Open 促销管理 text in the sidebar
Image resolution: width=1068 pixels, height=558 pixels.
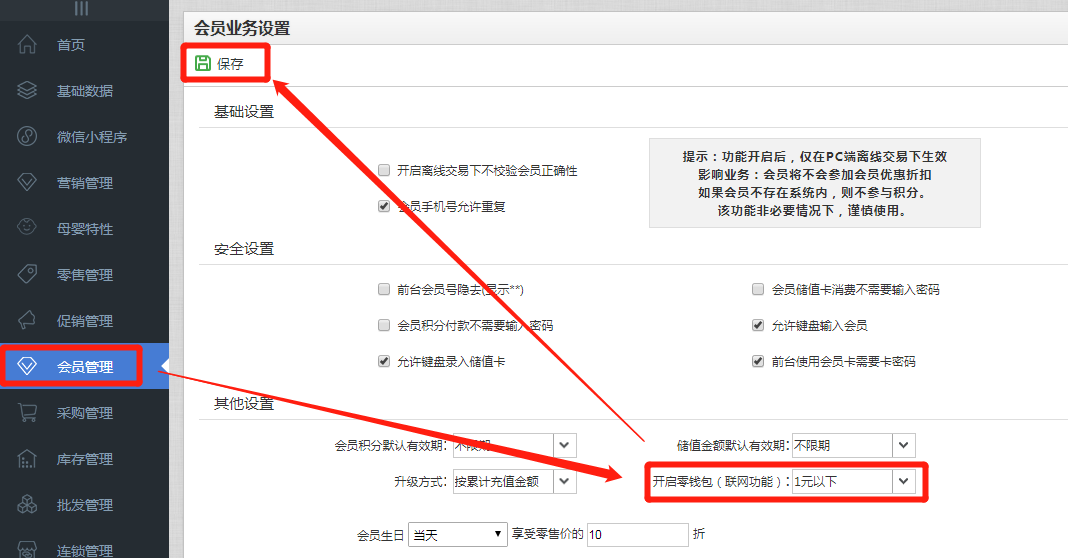pos(84,321)
